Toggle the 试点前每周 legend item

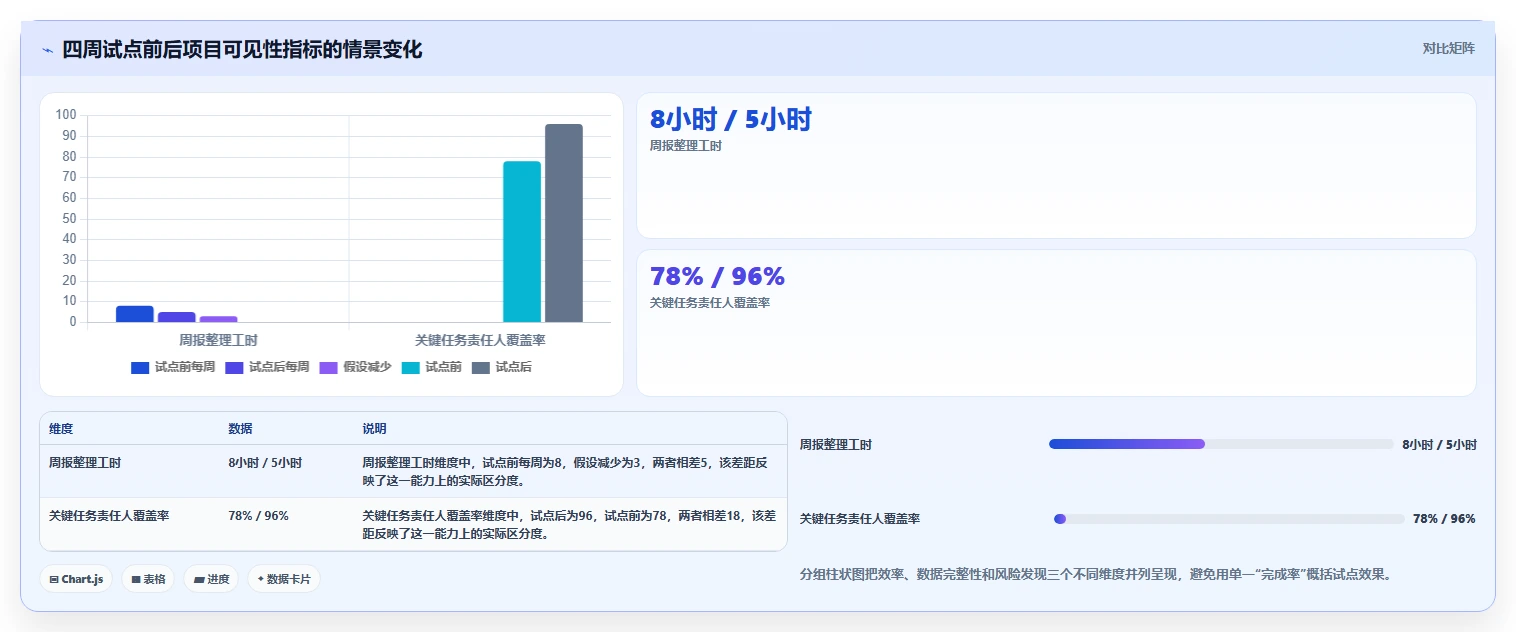tap(173, 367)
